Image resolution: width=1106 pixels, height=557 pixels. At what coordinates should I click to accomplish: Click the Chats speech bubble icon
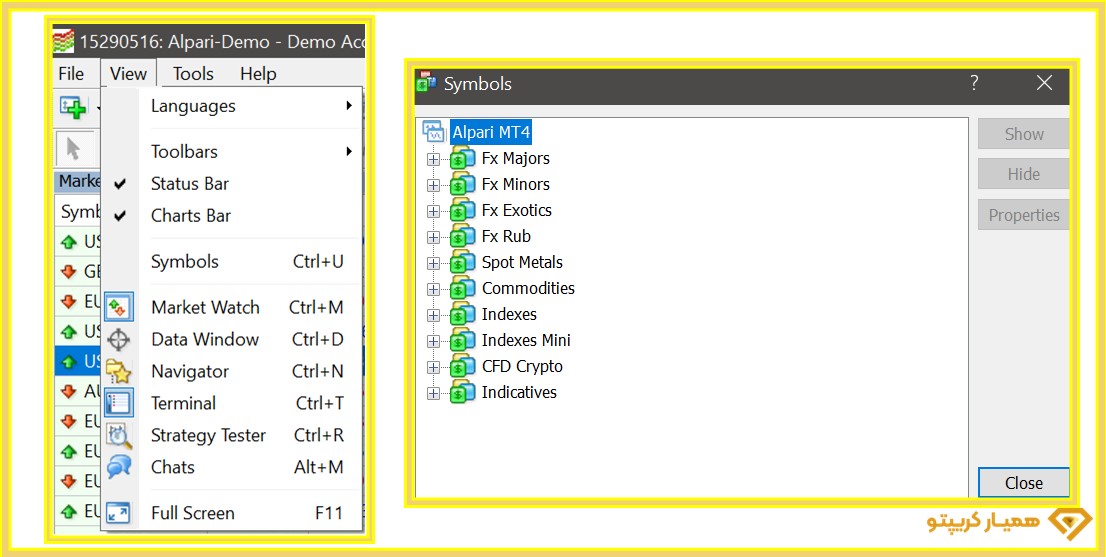(118, 467)
